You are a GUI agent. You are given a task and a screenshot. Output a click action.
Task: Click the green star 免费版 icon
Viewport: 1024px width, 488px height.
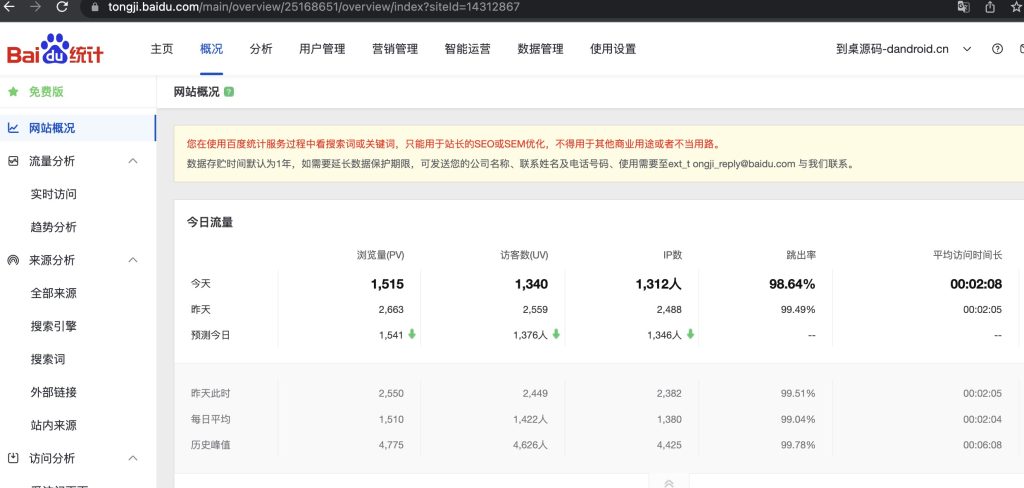13,92
